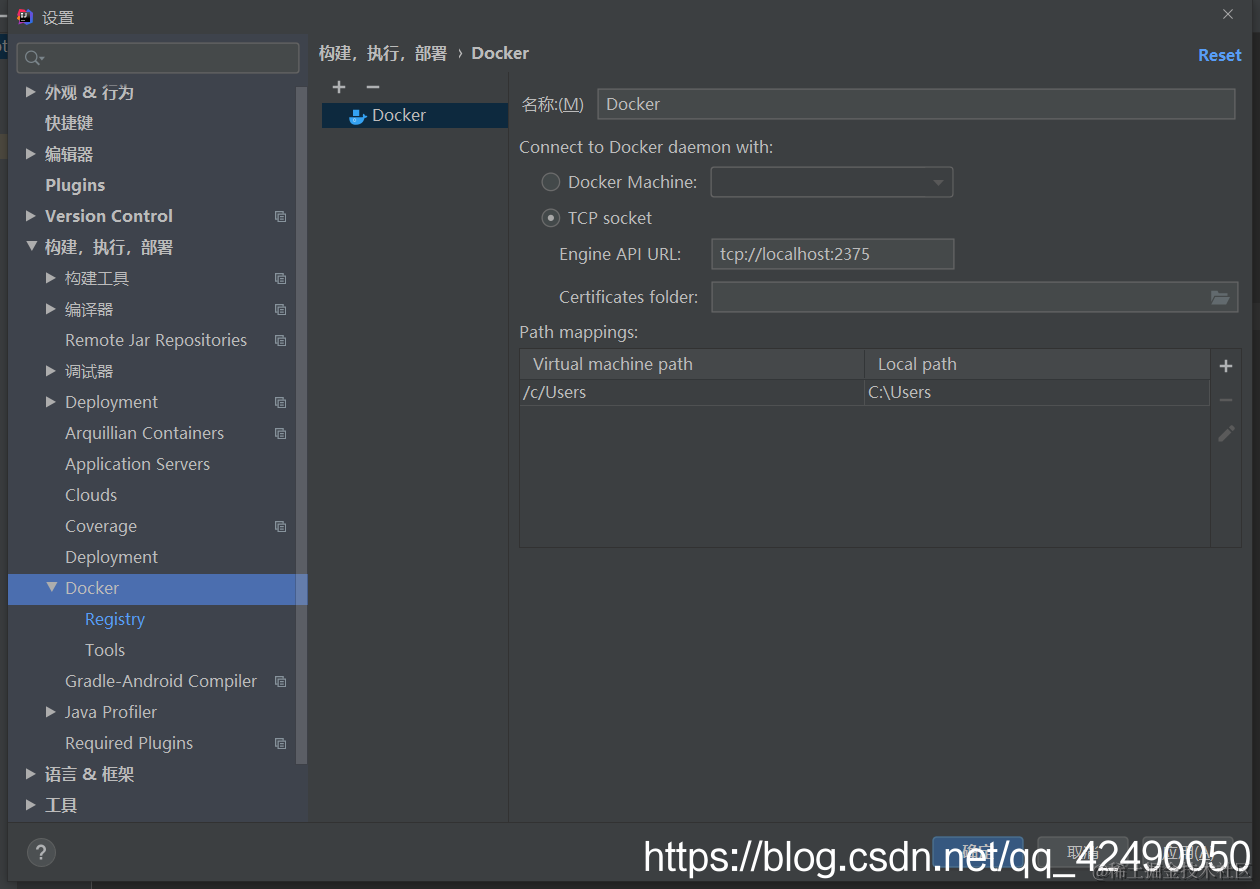Select TCP socket radio option
Viewport: 1260px width, 889px height.
click(550, 218)
